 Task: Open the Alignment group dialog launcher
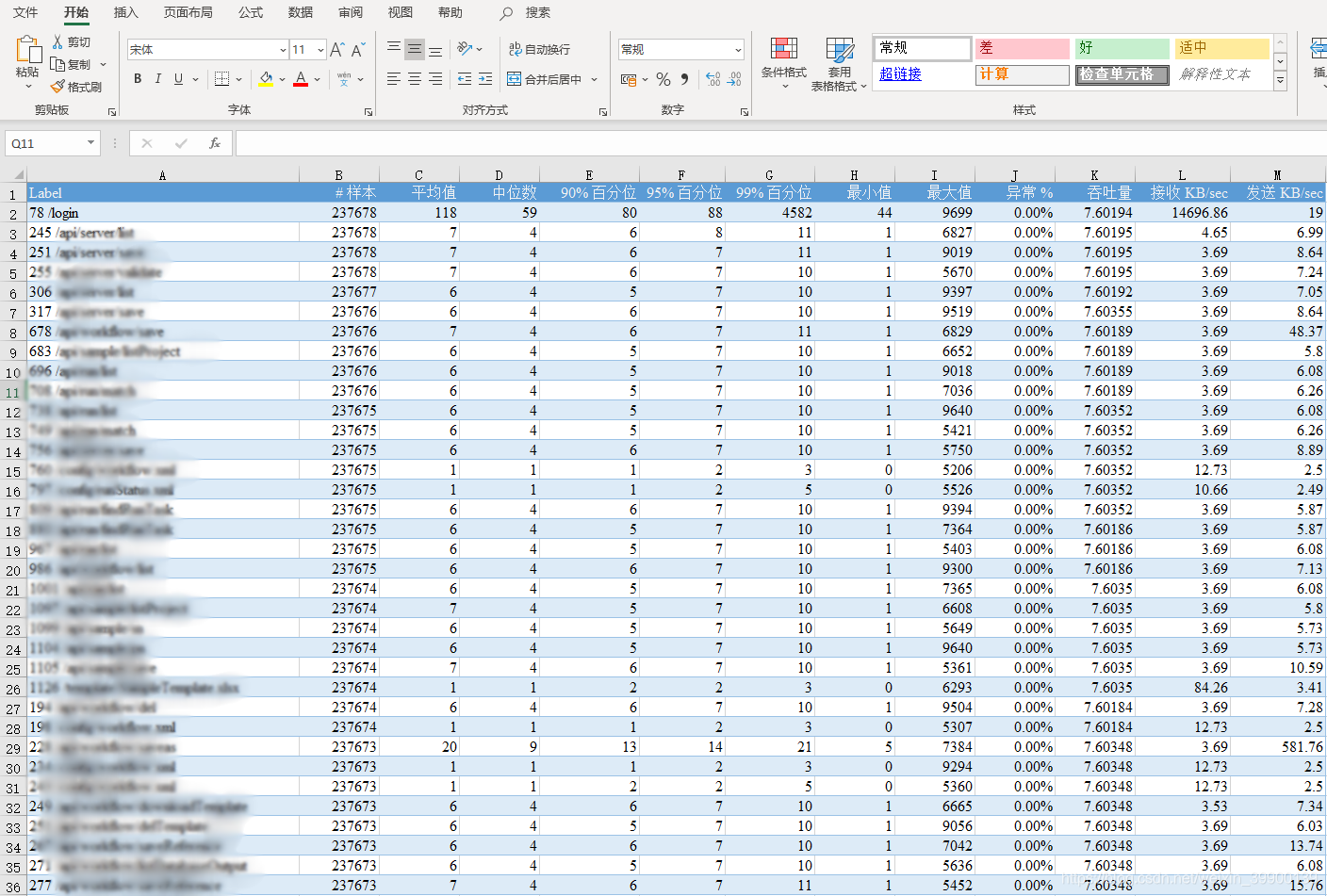click(603, 111)
